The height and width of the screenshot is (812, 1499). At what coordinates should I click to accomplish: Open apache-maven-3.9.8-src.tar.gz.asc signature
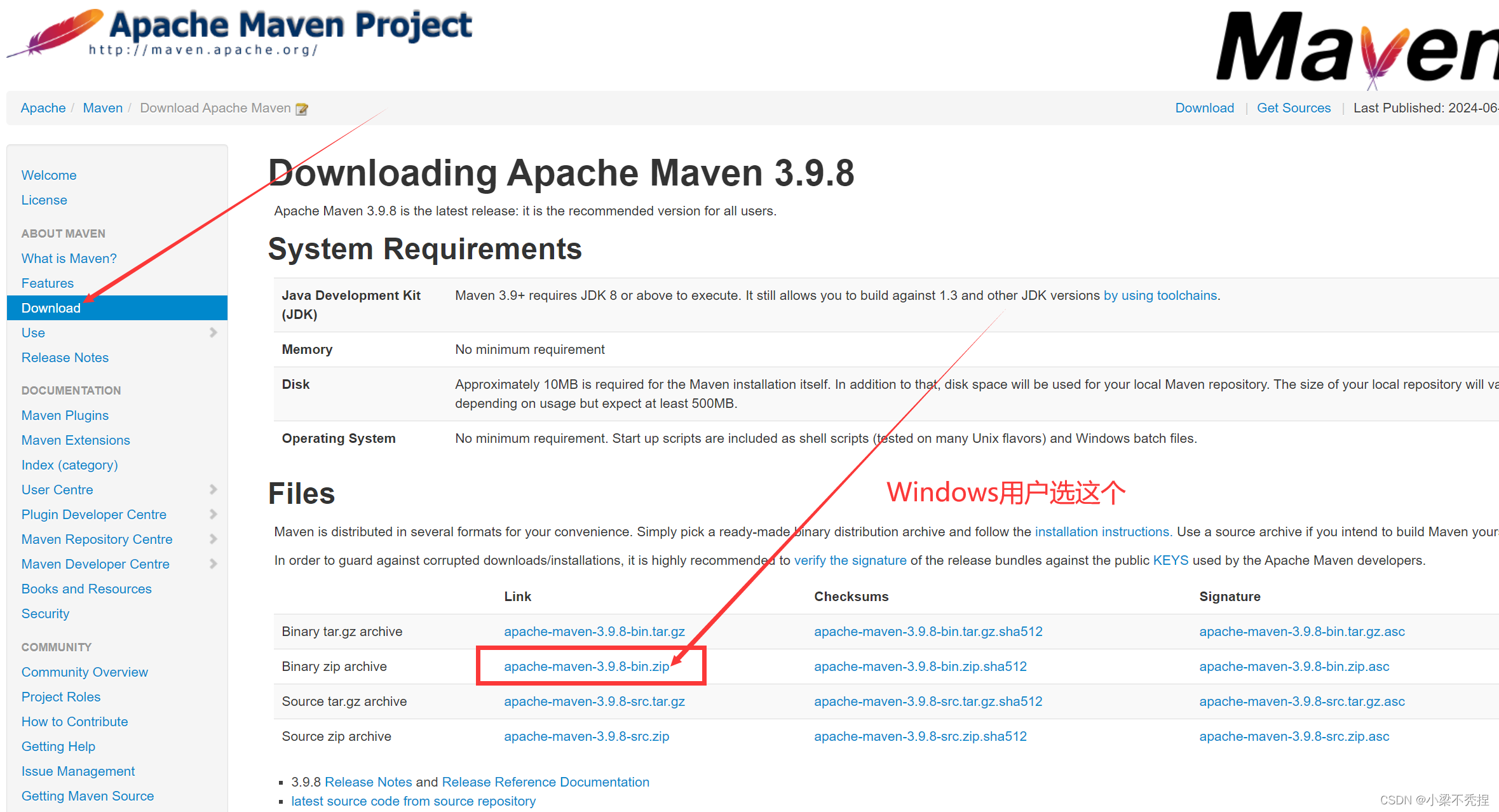[x=1302, y=701]
